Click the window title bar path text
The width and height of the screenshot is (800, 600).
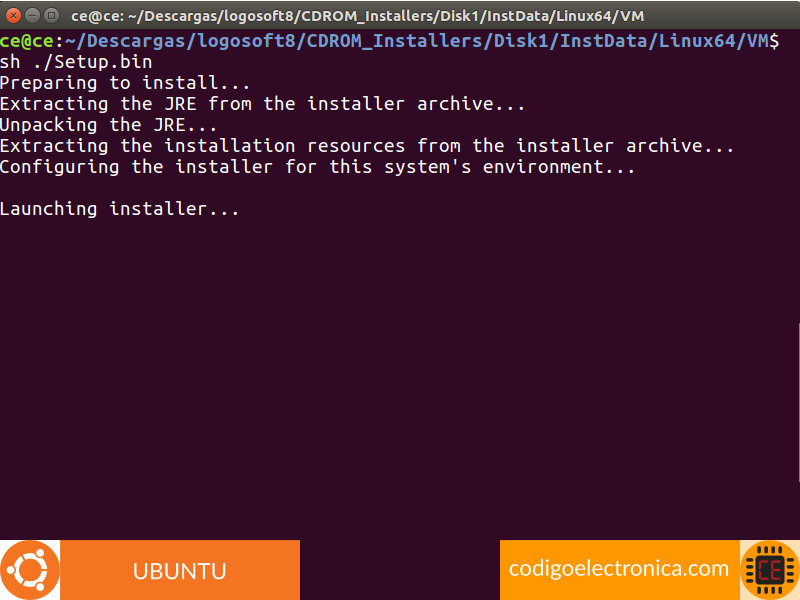[358, 16]
